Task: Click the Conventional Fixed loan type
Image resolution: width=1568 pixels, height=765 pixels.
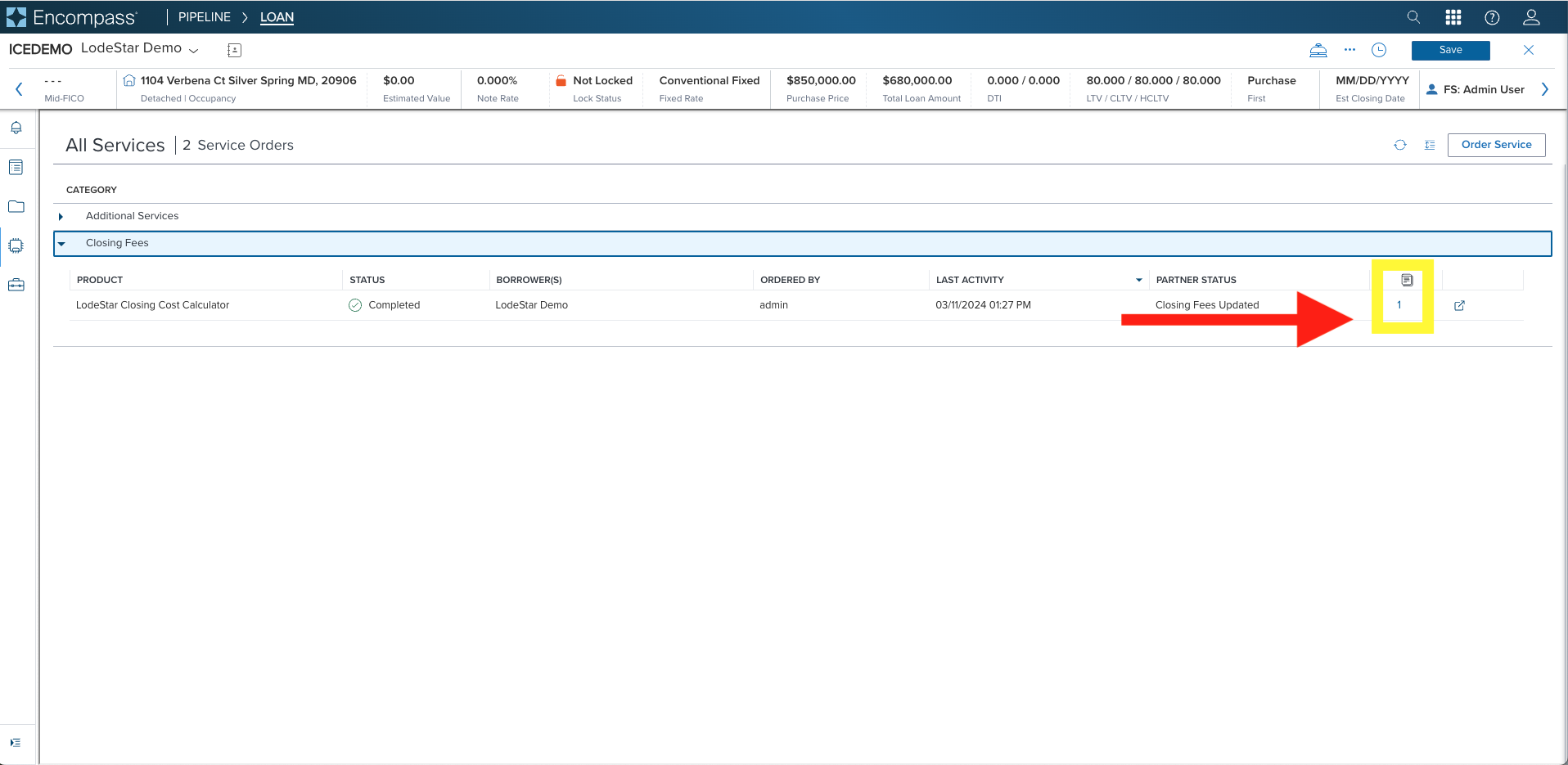Action: click(710, 80)
